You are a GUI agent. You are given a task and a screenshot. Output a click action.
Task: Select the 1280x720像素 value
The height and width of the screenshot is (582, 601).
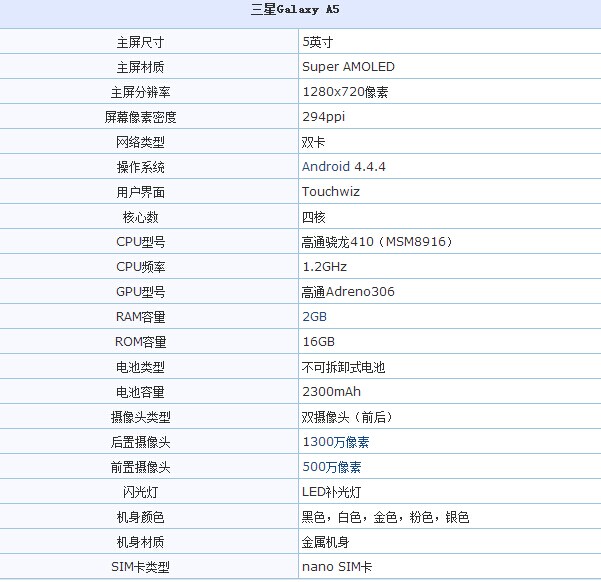(345, 92)
